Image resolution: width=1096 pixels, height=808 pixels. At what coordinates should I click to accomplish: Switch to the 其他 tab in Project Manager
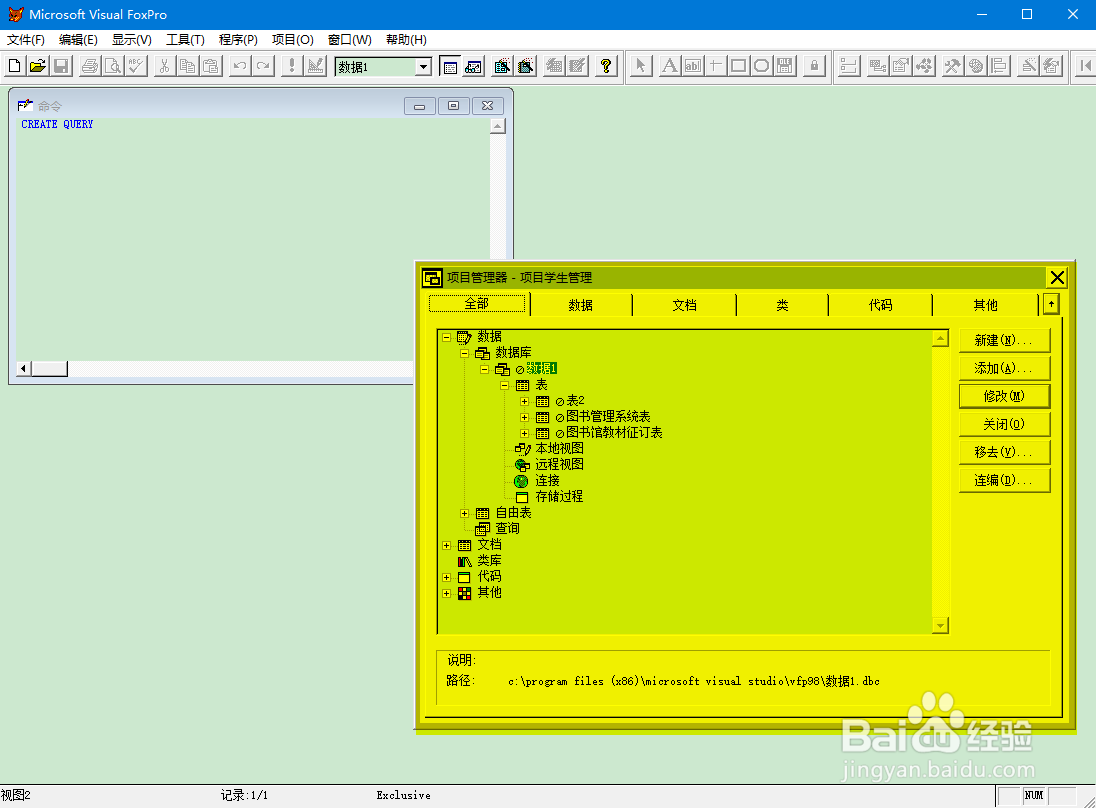coord(986,305)
